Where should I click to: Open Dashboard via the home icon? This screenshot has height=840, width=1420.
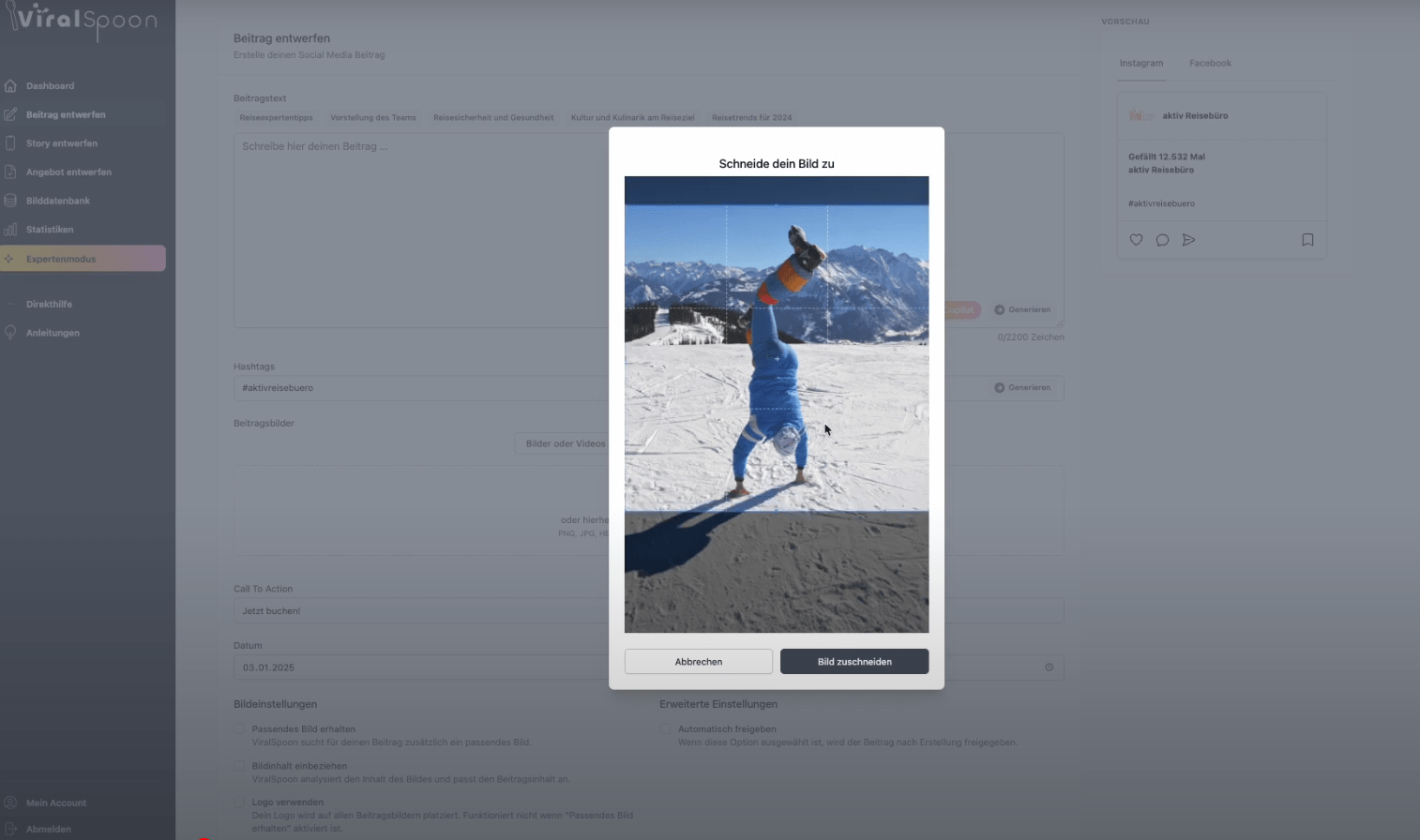(x=10, y=86)
